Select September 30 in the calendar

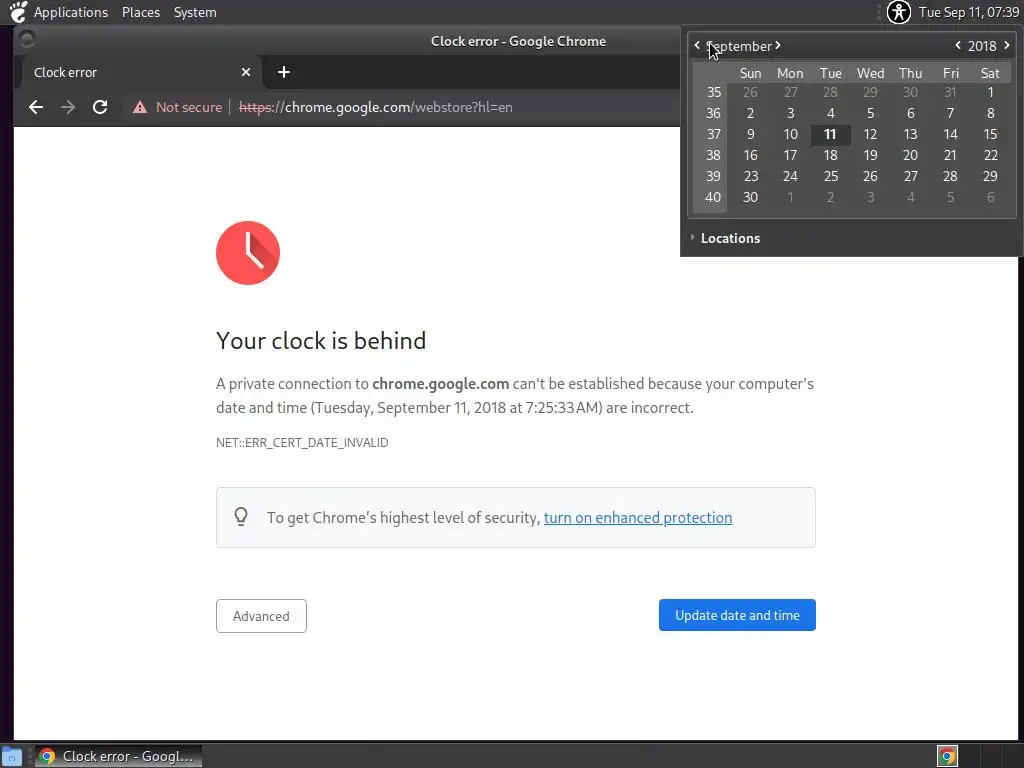pyautogui.click(x=750, y=197)
